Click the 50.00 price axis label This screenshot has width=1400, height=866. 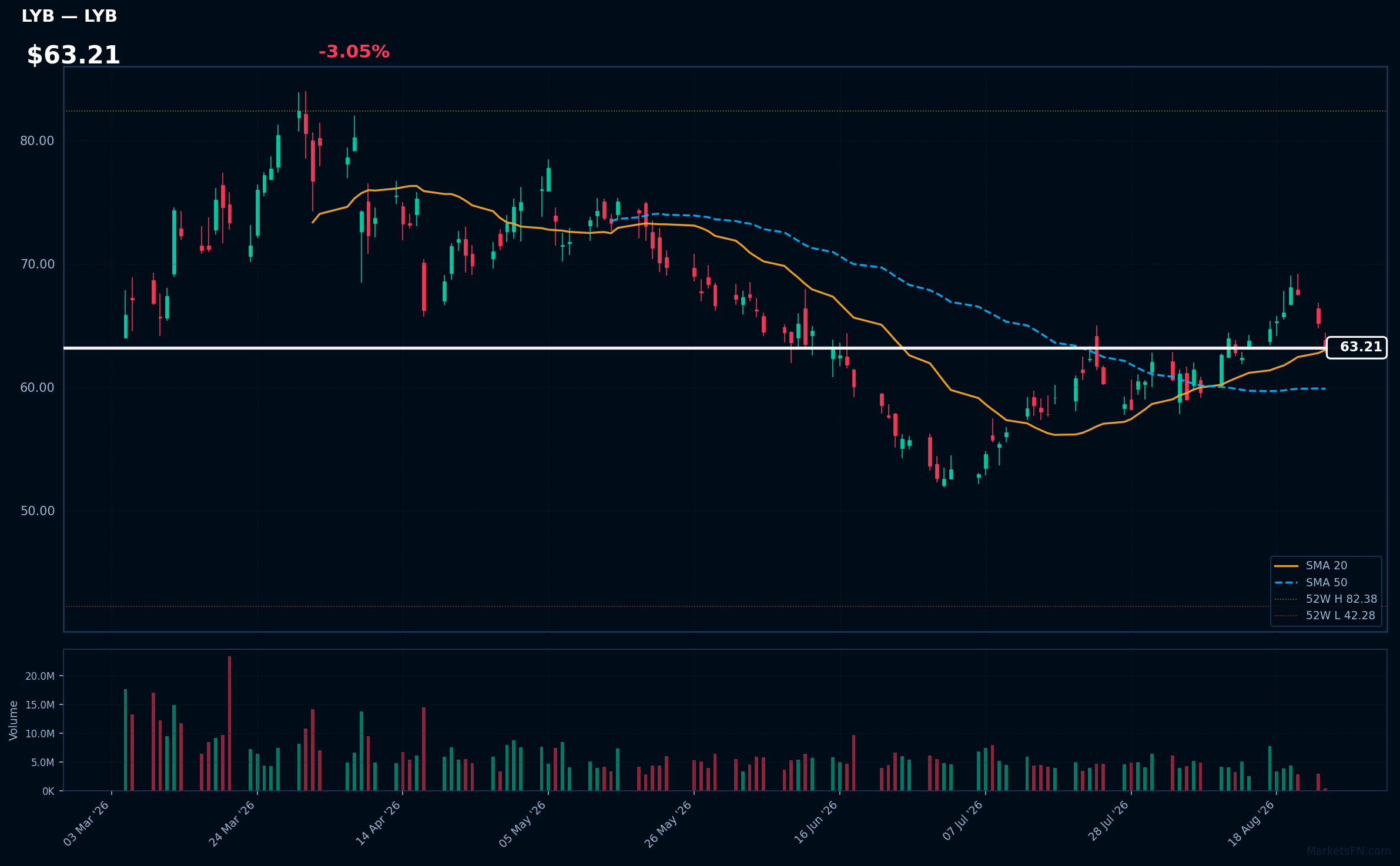(37, 511)
